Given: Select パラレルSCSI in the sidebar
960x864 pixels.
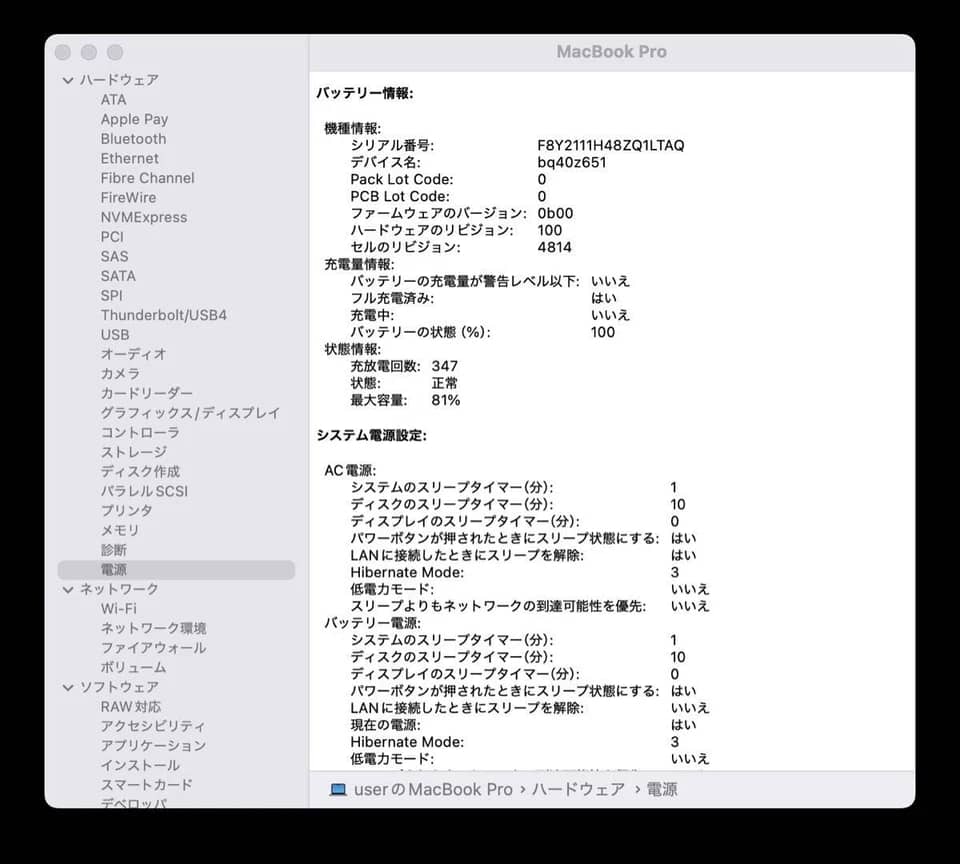Looking at the screenshot, I should pyautogui.click(x=144, y=491).
